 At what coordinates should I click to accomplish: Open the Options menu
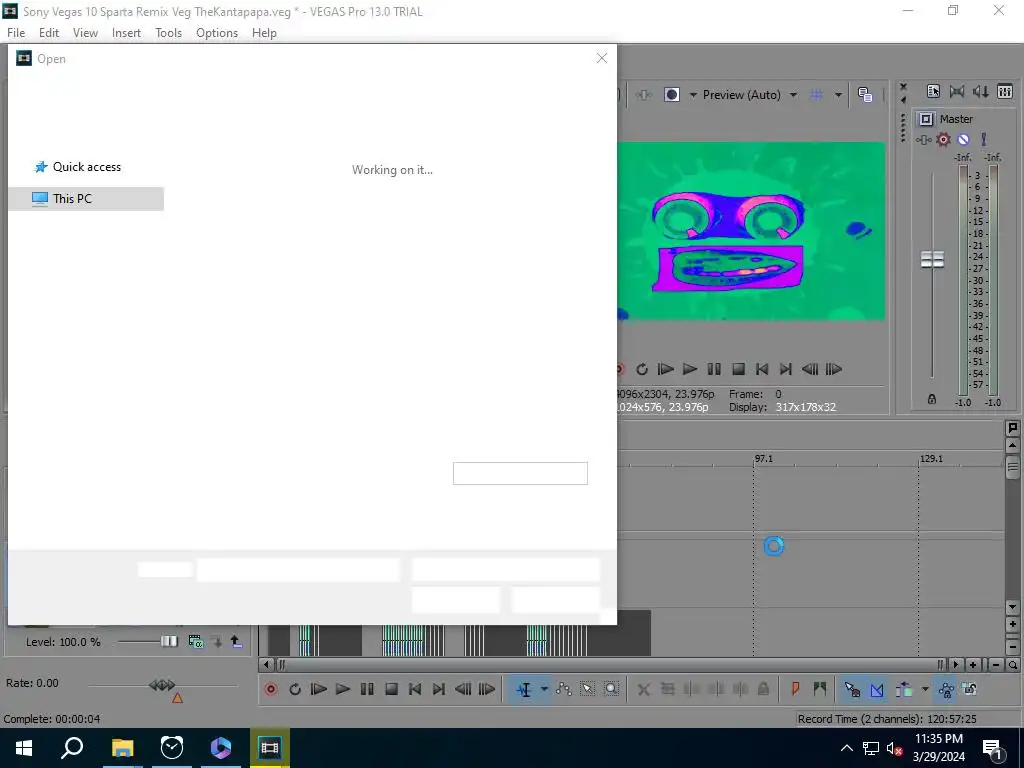[x=217, y=33]
